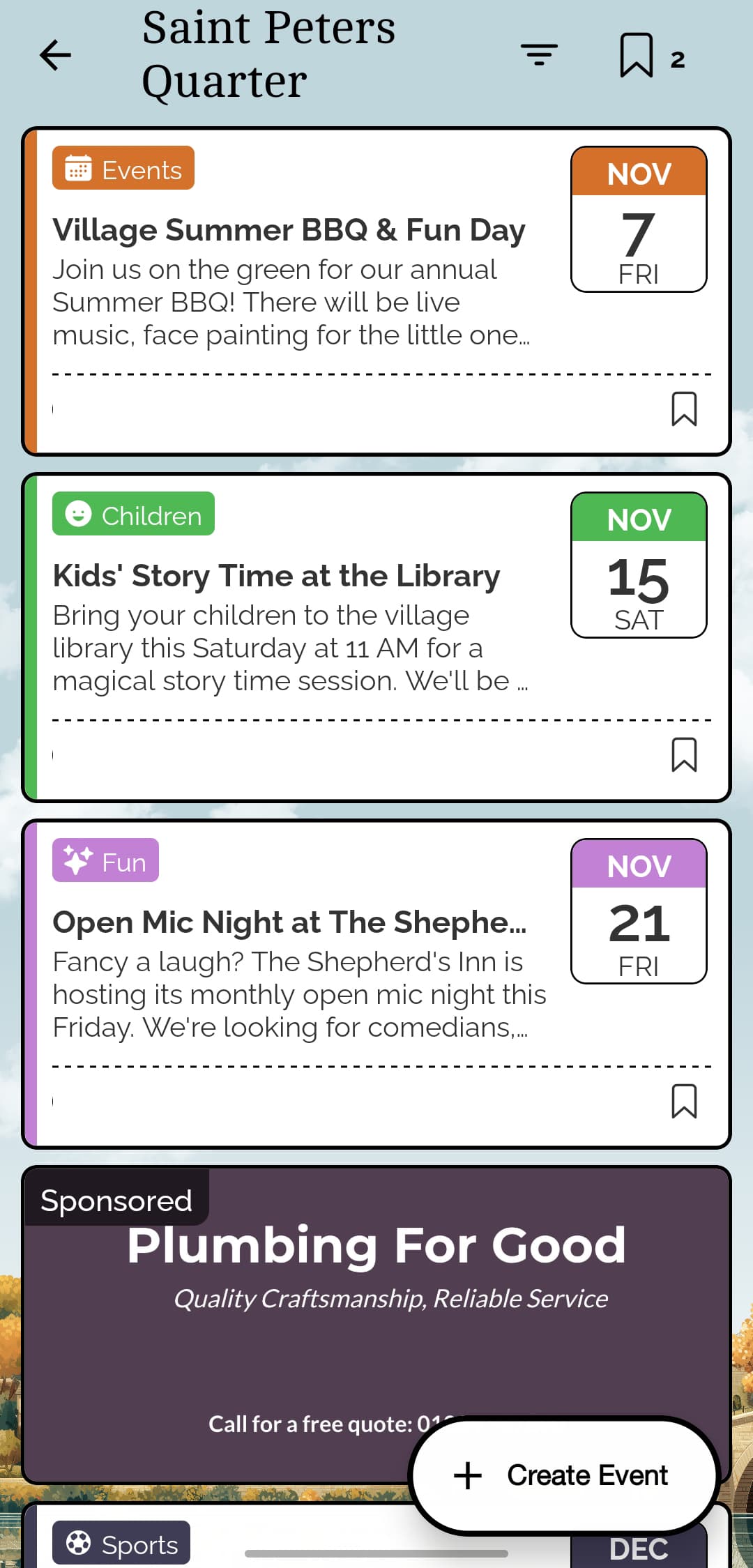Select the Children category tag
Viewport: 753px width, 1568px height.
pos(133,515)
